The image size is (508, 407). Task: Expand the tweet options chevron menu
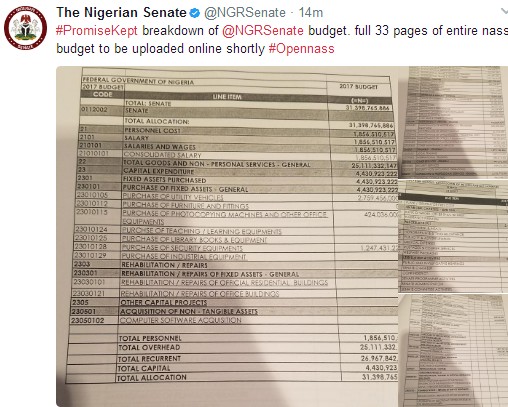click(504, 12)
